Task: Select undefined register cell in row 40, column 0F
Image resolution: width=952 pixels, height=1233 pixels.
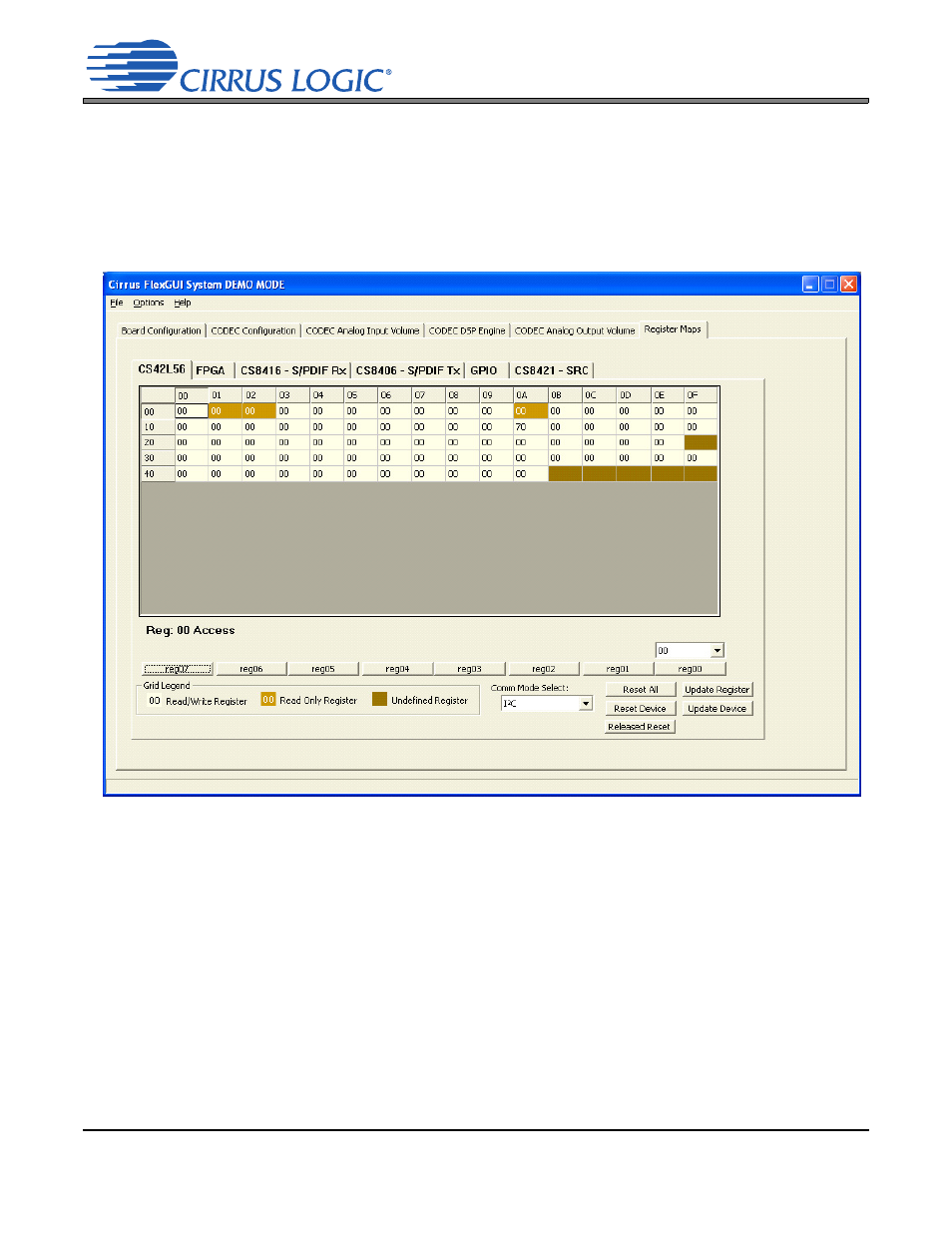Action: (701, 474)
